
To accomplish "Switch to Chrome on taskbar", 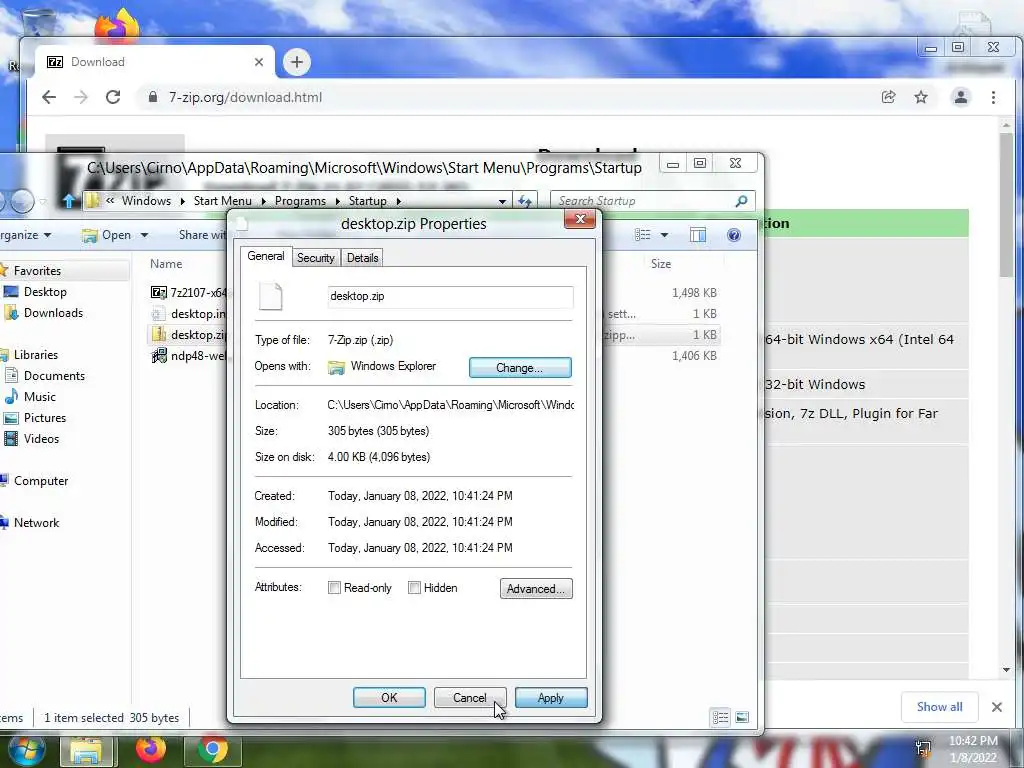I will click(x=213, y=750).
